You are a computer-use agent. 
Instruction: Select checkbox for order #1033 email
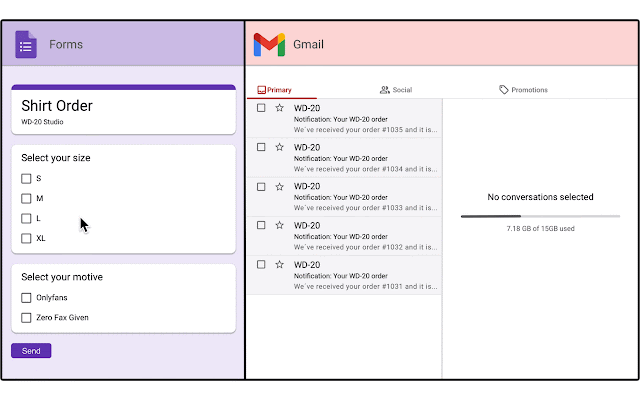[261, 187]
